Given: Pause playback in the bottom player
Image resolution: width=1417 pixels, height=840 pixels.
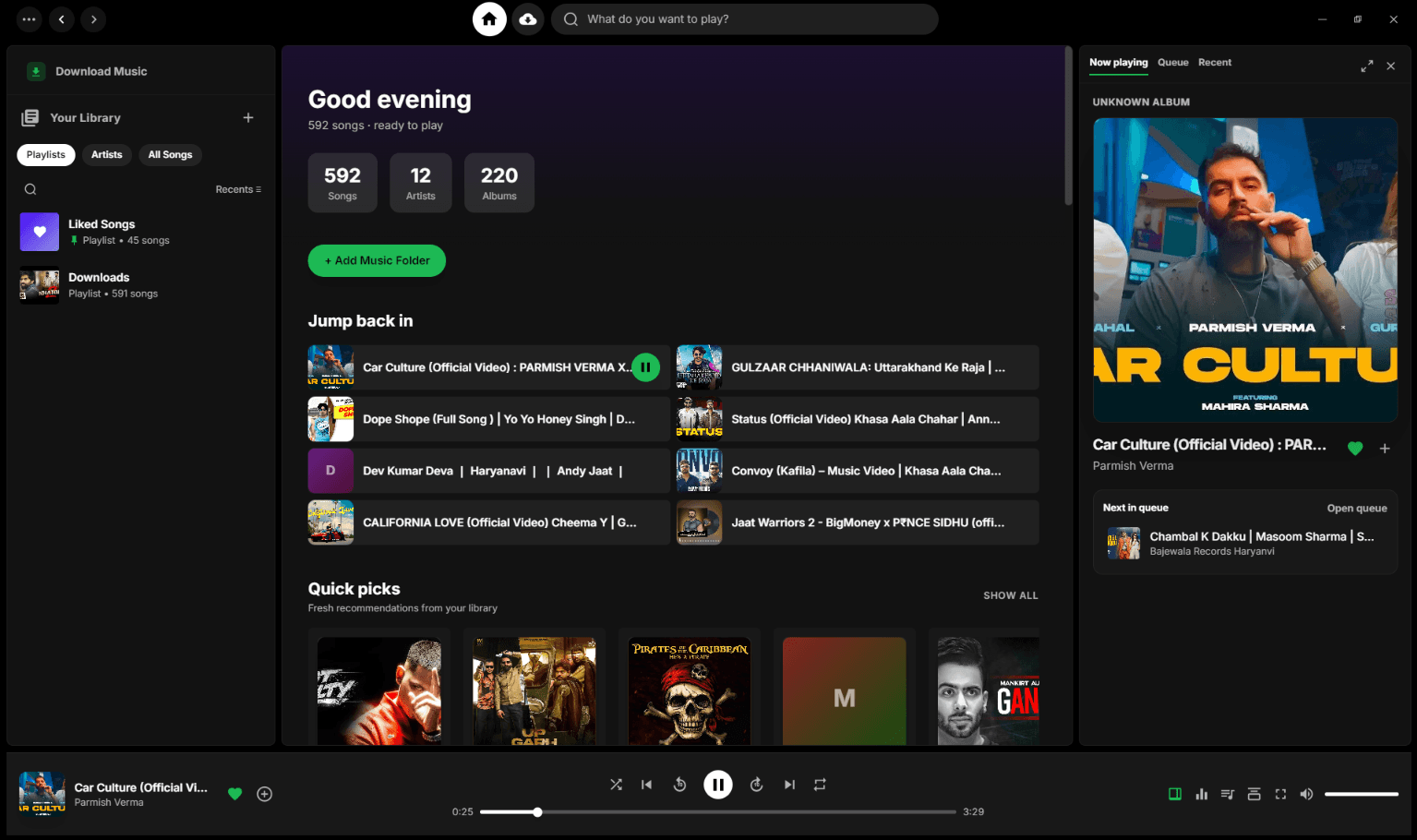Looking at the screenshot, I should pyautogui.click(x=718, y=785).
